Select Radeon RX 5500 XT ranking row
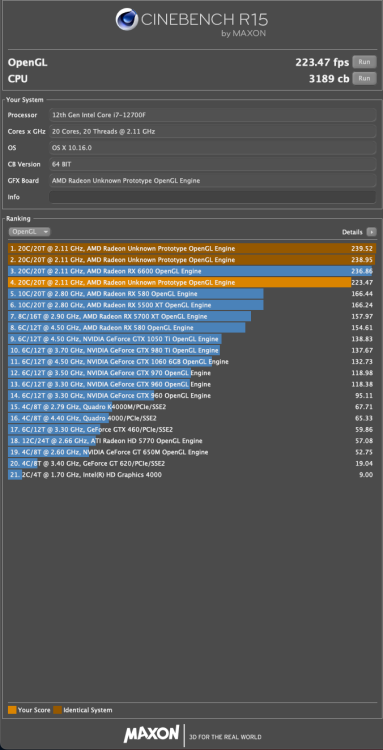 tap(192, 305)
